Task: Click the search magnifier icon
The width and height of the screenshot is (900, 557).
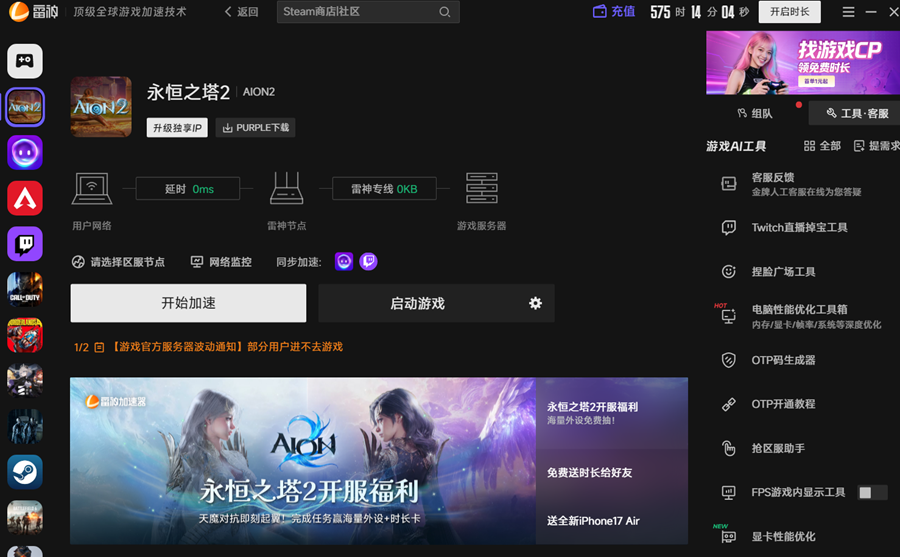Action: pyautogui.click(x=444, y=12)
